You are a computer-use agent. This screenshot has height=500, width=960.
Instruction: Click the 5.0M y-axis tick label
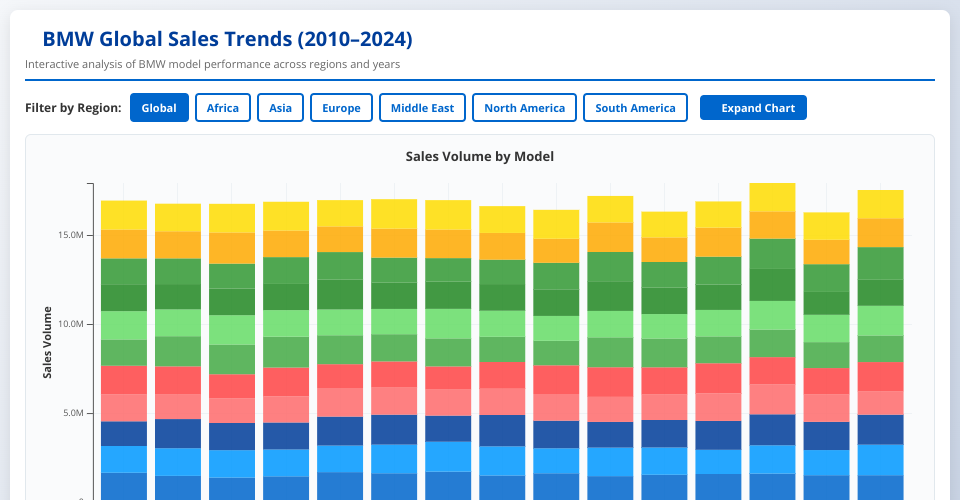pyautogui.click(x=72, y=413)
